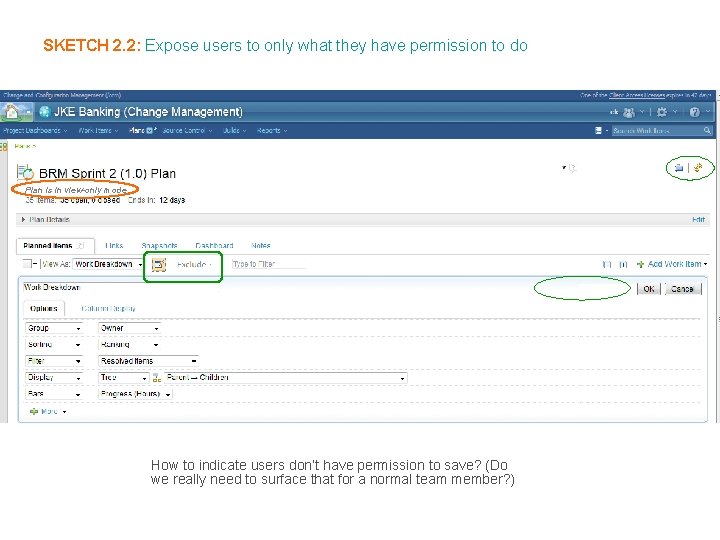The image size is (720, 540).
Task: Click the edit plan view icon before Exclude
Action: pos(159,264)
